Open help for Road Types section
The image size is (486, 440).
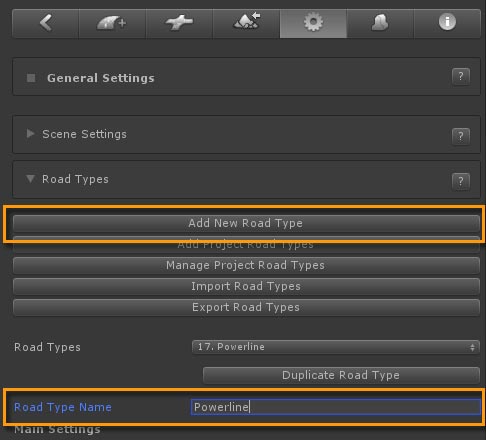pyautogui.click(x=461, y=182)
